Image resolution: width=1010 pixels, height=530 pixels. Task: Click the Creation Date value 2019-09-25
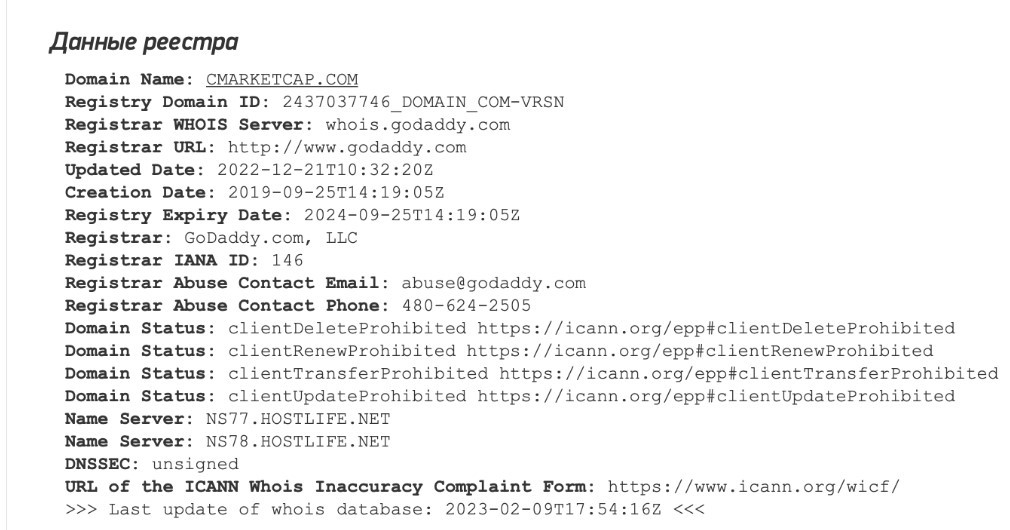336,193
